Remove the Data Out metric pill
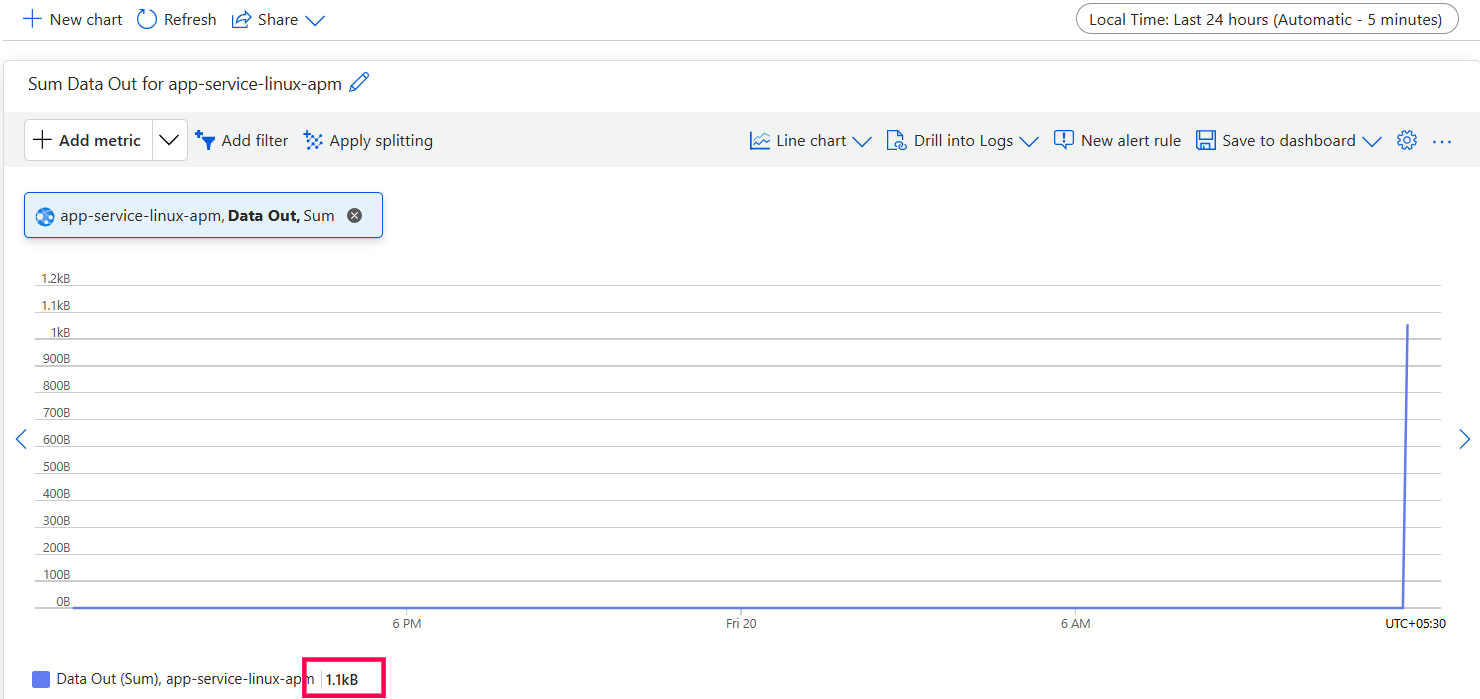 point(354,215)
